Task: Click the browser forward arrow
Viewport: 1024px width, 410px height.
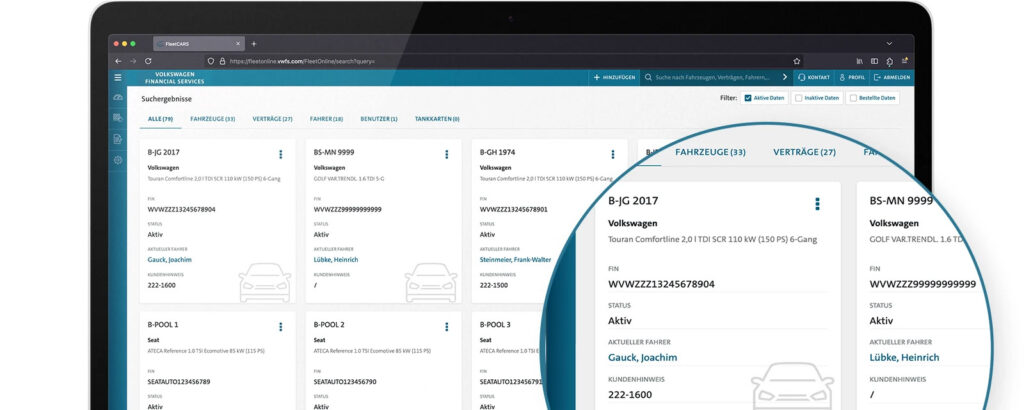Action: coord(133,61)
